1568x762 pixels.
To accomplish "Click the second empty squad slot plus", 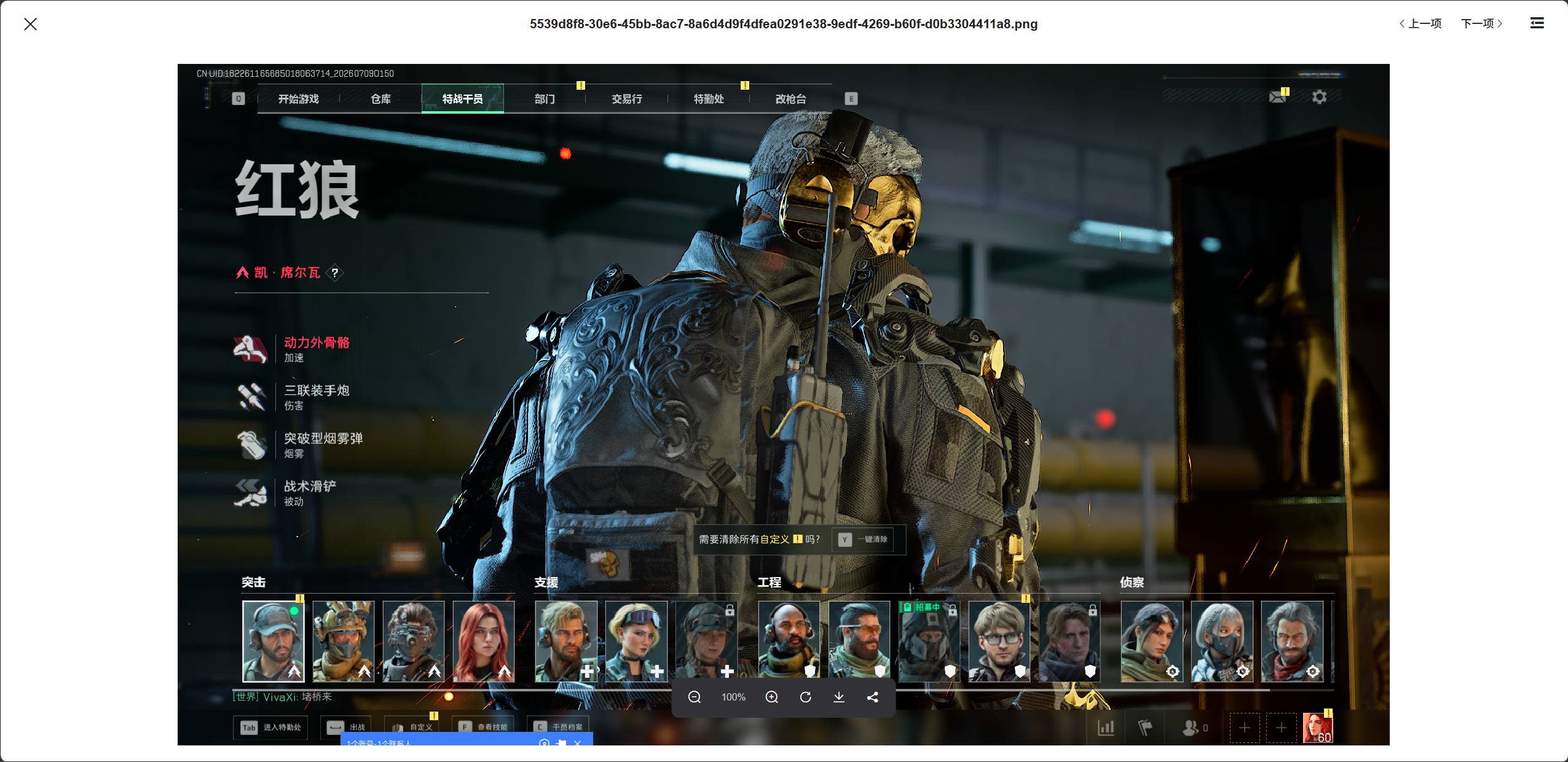I will tap(1282, 728).
